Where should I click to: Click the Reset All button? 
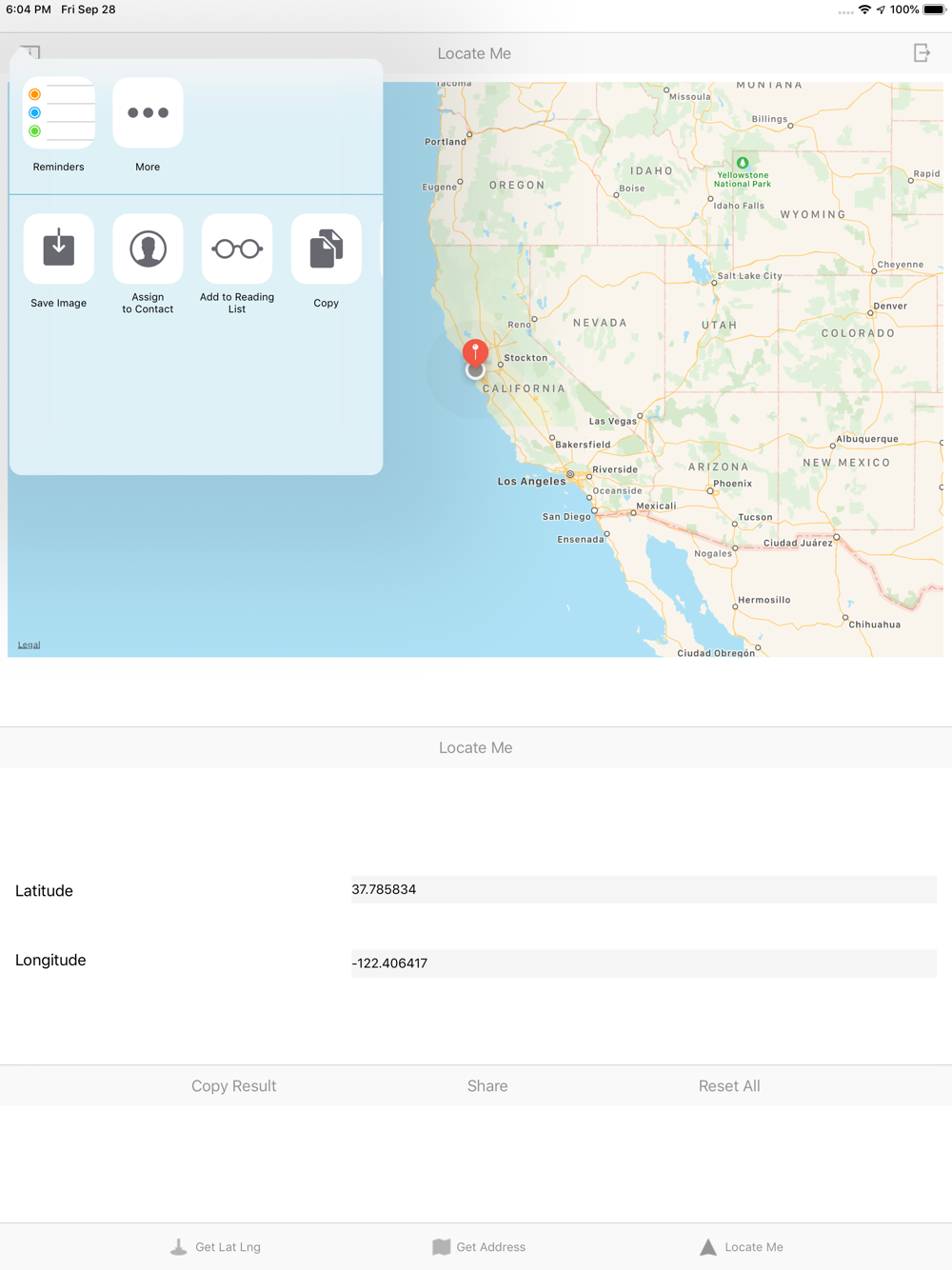pyautogui.click(x=729, y=1086)
